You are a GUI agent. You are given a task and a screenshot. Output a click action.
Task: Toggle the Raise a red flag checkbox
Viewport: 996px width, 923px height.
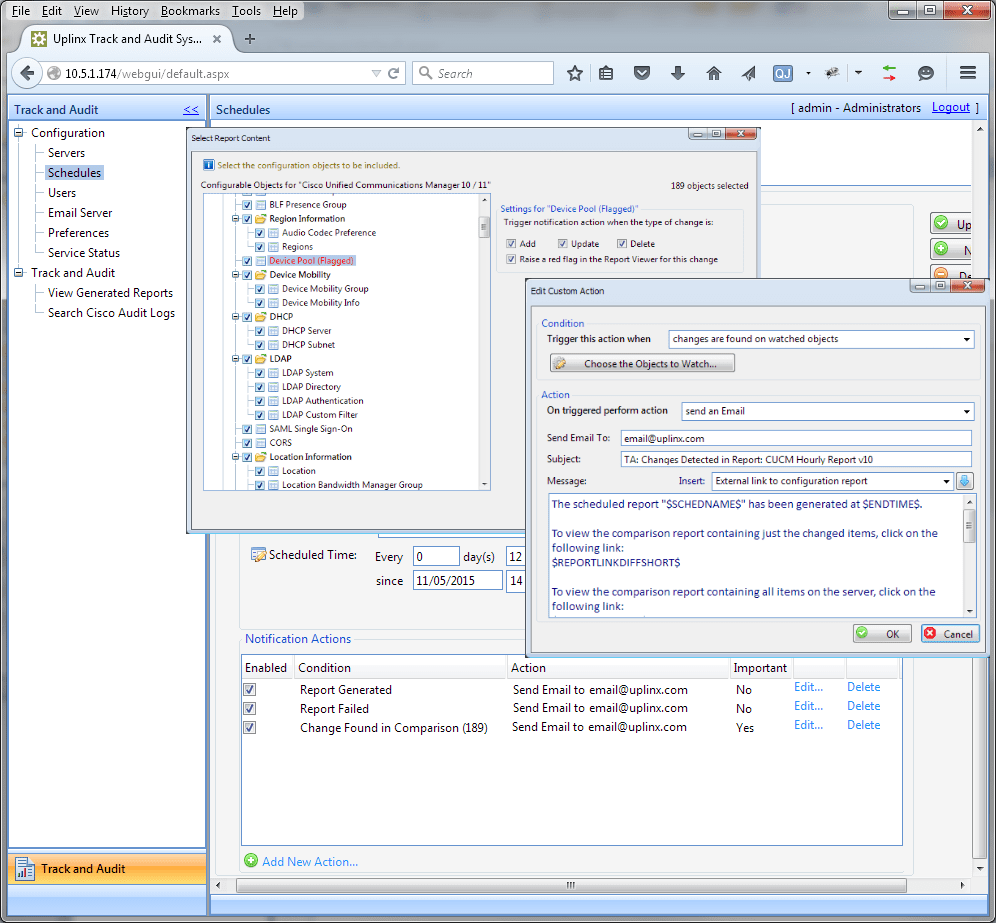pos(511,259)
